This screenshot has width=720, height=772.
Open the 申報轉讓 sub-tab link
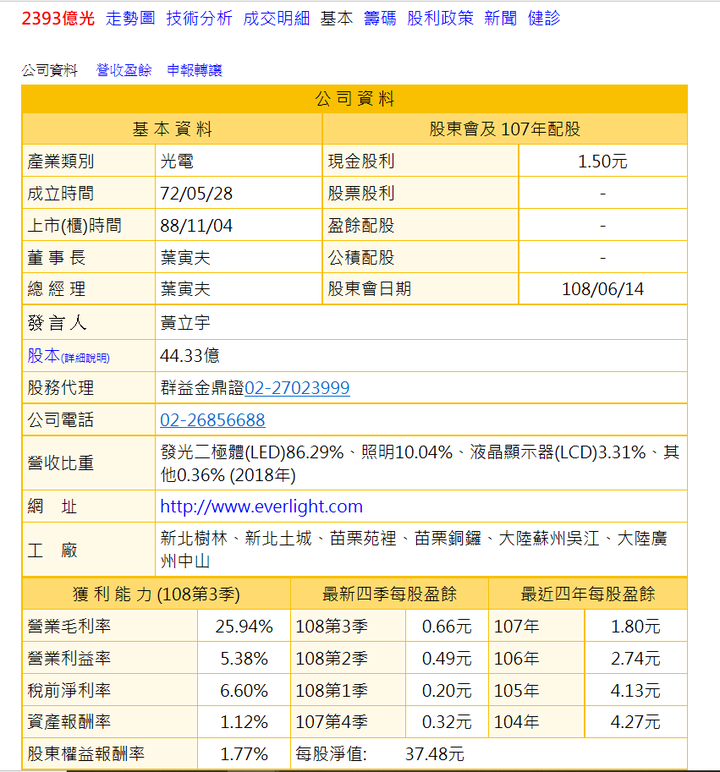pyautogui.click(x=195, y=70)
